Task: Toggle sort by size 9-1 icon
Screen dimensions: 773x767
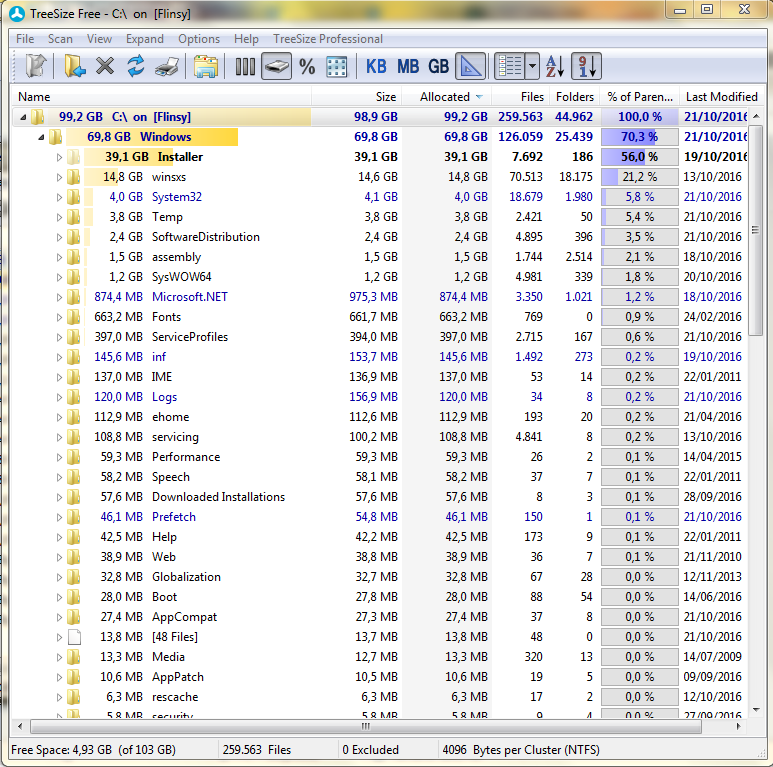Action: tap(586, 66)
